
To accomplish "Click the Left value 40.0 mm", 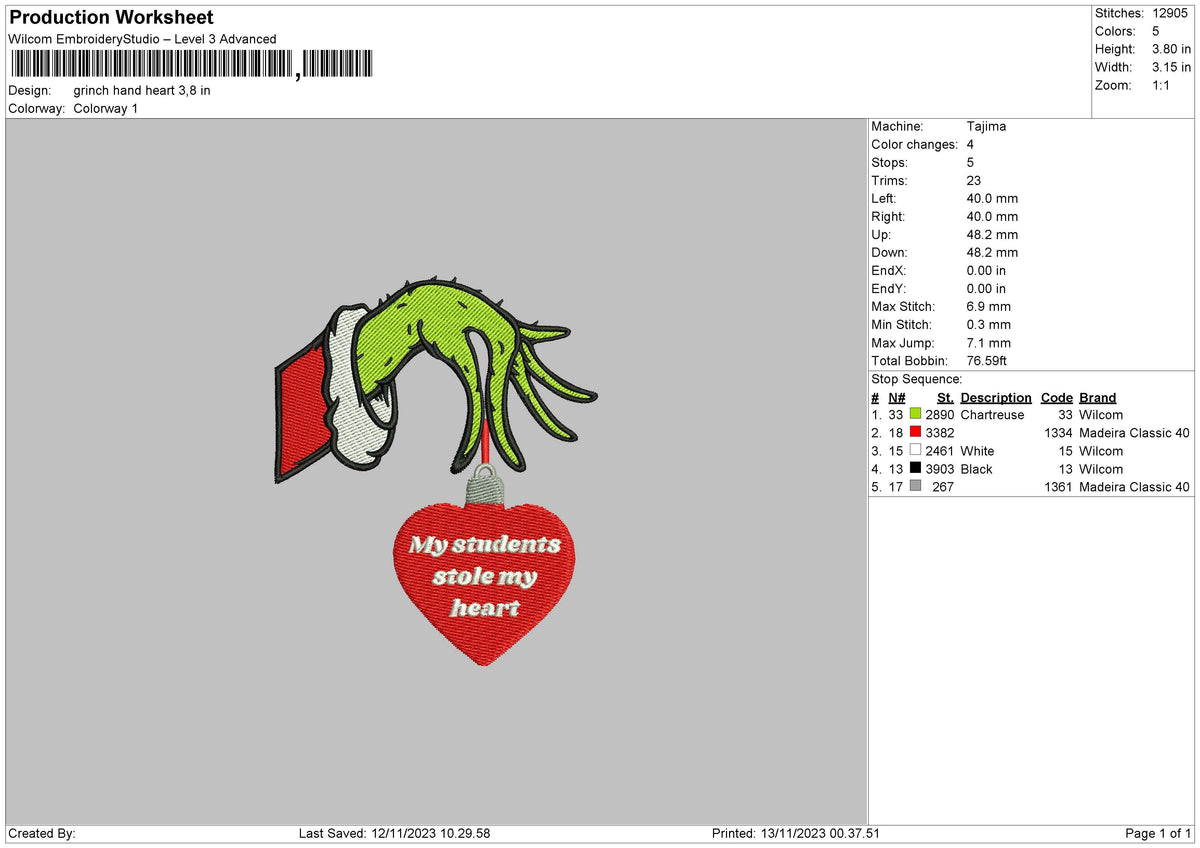I will 992,199.
